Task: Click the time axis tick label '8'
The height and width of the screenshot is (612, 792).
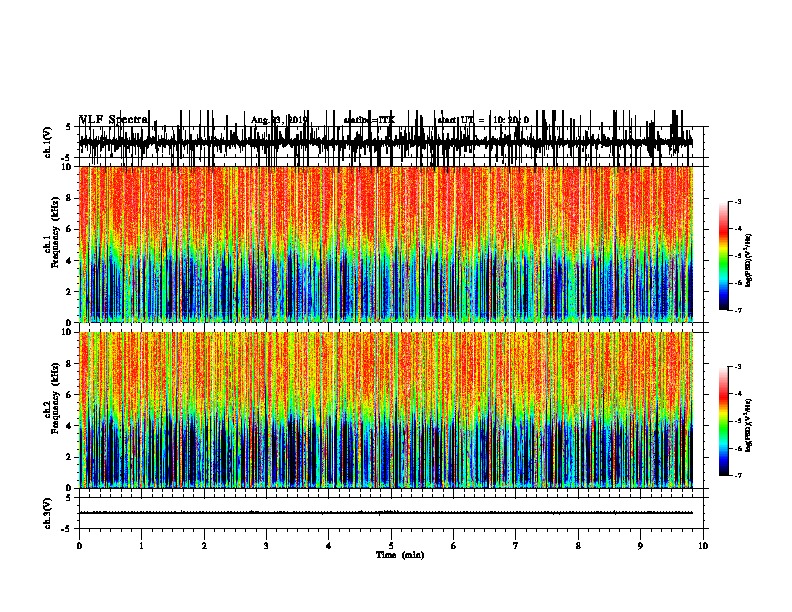Action: [578, 546]
